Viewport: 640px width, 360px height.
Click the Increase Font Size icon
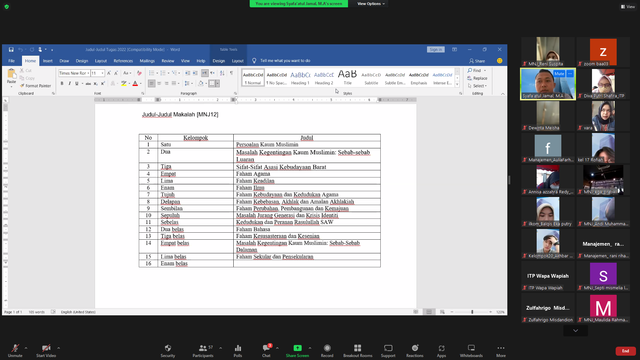click(x=109, y=73)
